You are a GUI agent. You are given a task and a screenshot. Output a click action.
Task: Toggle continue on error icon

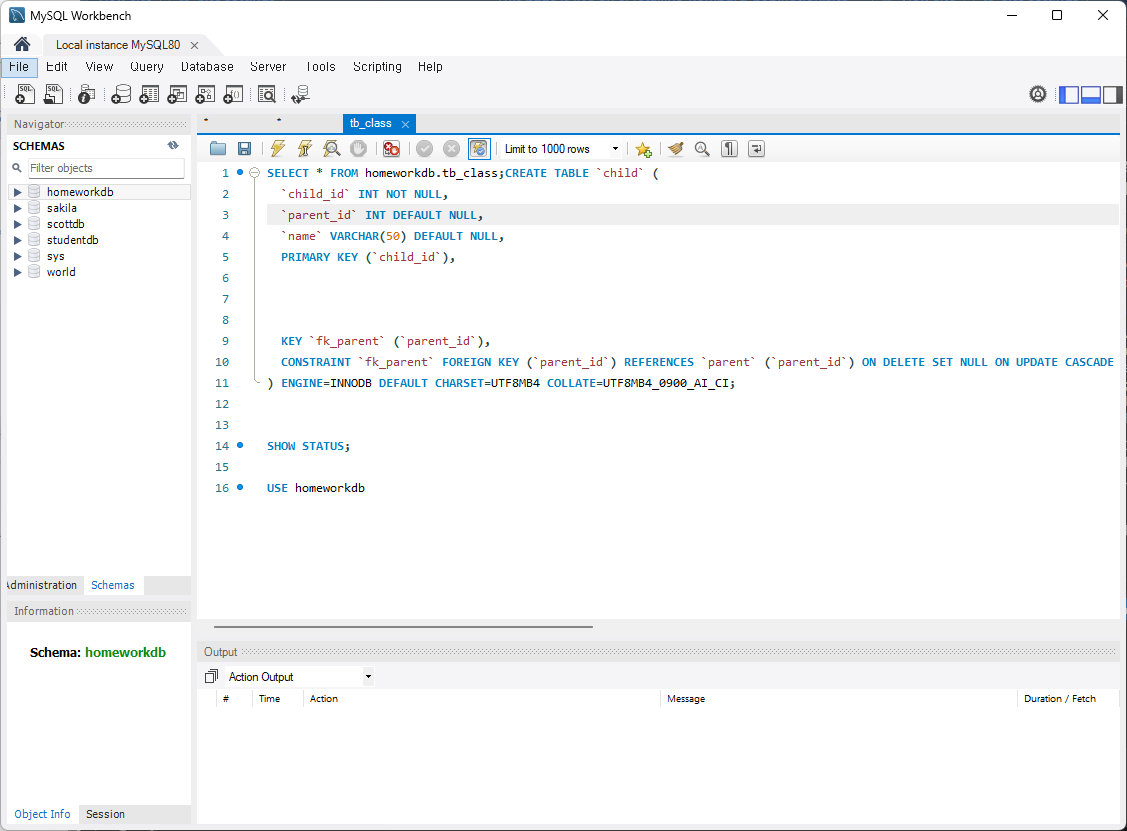click(391, 149)
